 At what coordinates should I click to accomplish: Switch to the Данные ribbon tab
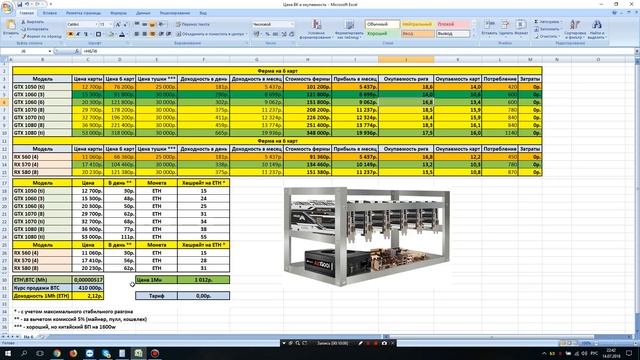(x=143, y=13)
